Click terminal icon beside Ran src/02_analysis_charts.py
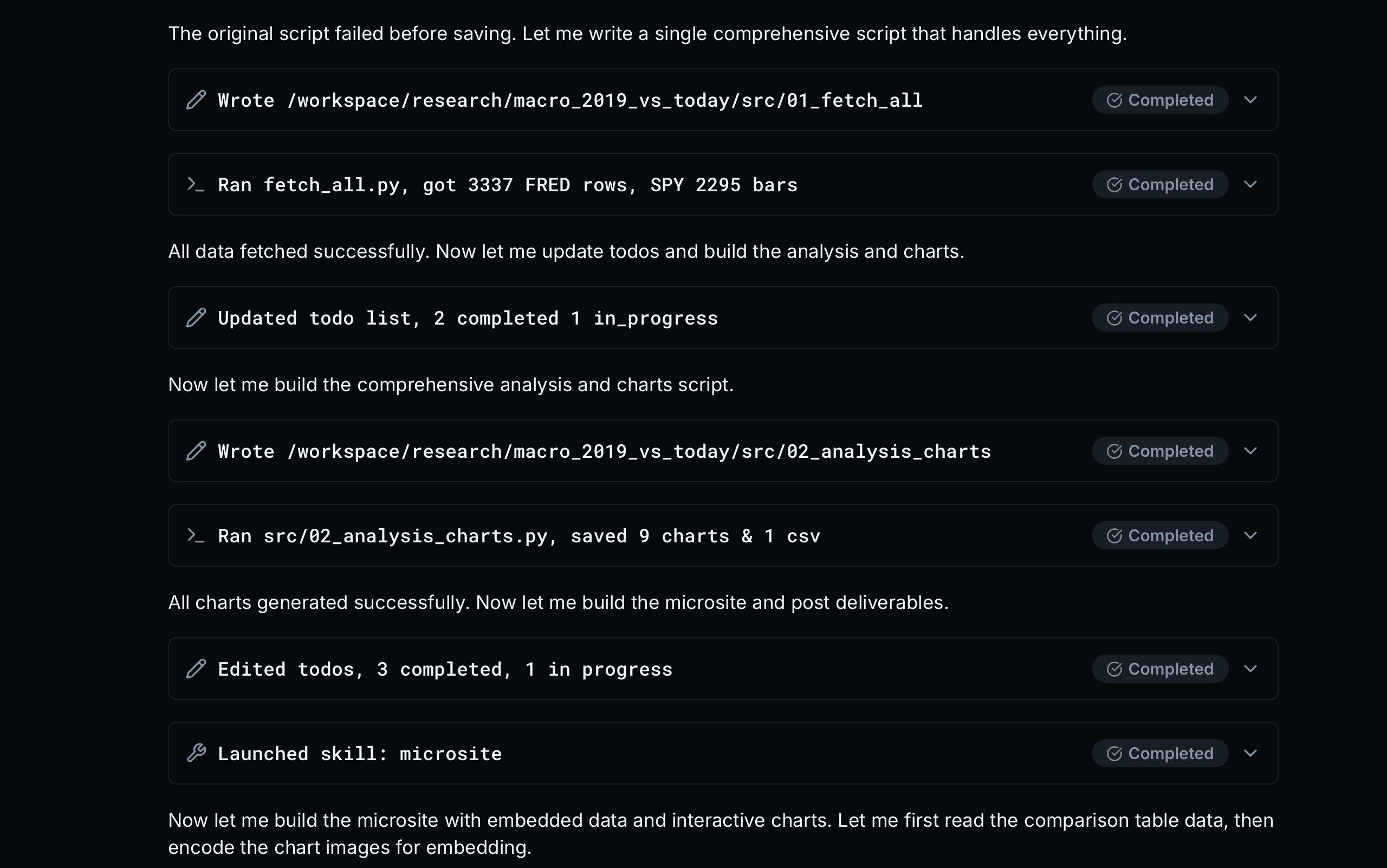 (196, 536)
